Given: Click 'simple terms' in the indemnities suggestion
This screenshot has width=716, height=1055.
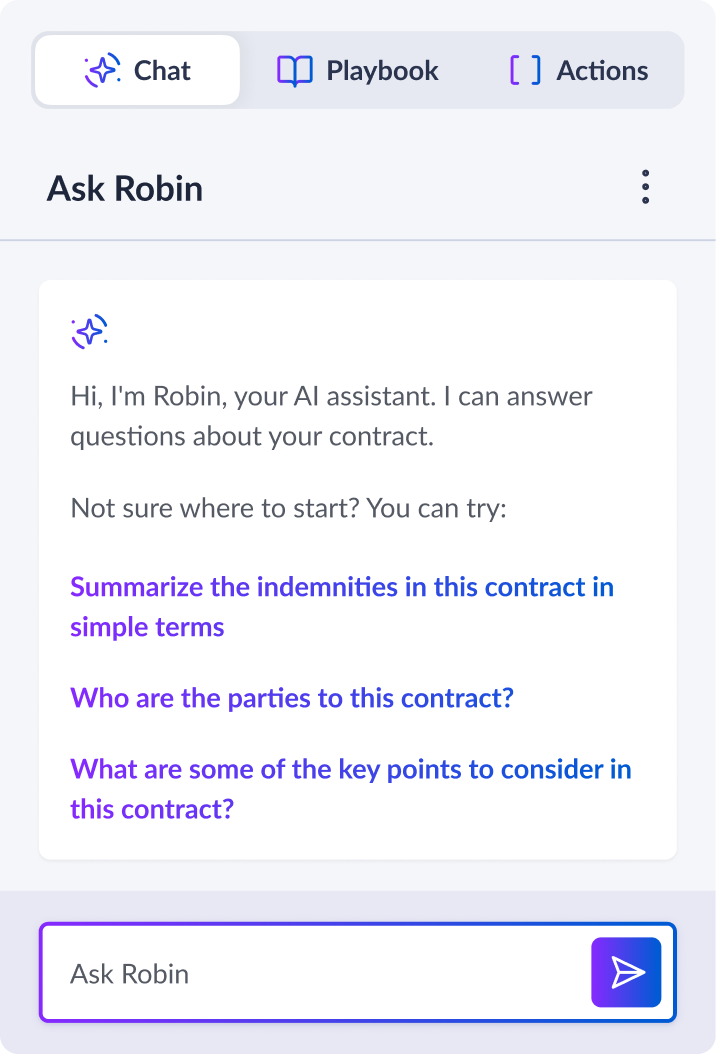Looking at the screenshot, I should pos(147,627).
